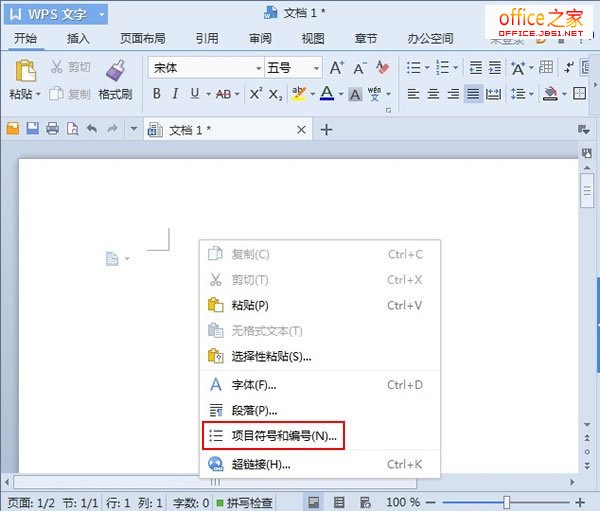Close the 文档 1 document tab
The height and width of the screenshot is (511, 600).
pyautogui.click(x=301, y=130)
